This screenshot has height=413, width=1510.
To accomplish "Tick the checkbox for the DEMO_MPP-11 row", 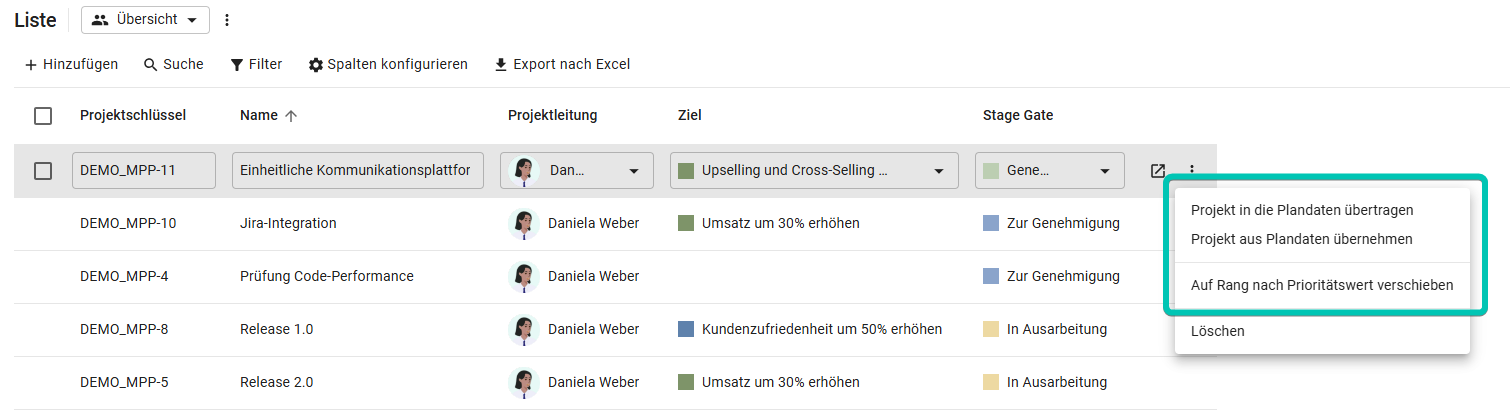I will (x=43, y=171).
